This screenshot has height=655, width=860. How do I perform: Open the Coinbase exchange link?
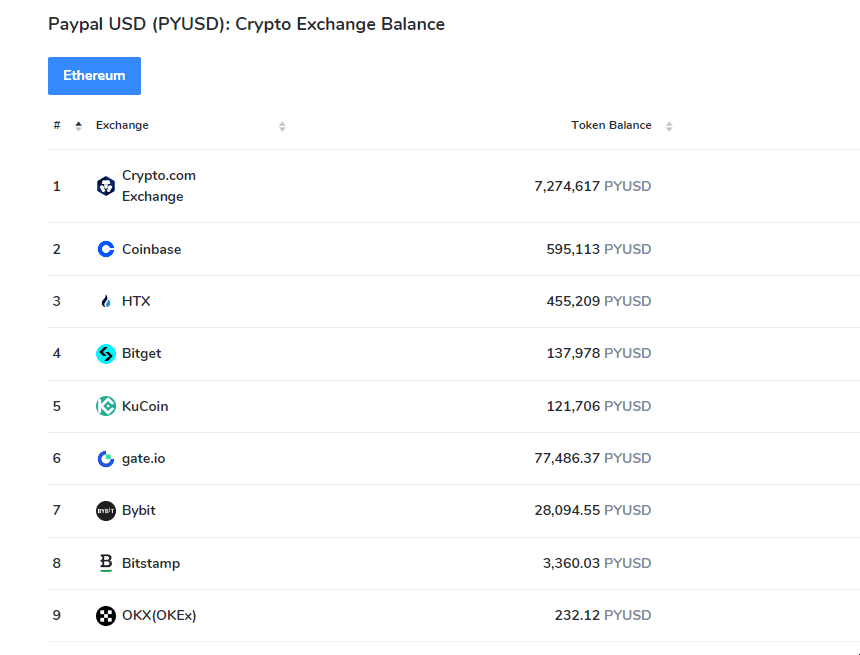[151, 249]
